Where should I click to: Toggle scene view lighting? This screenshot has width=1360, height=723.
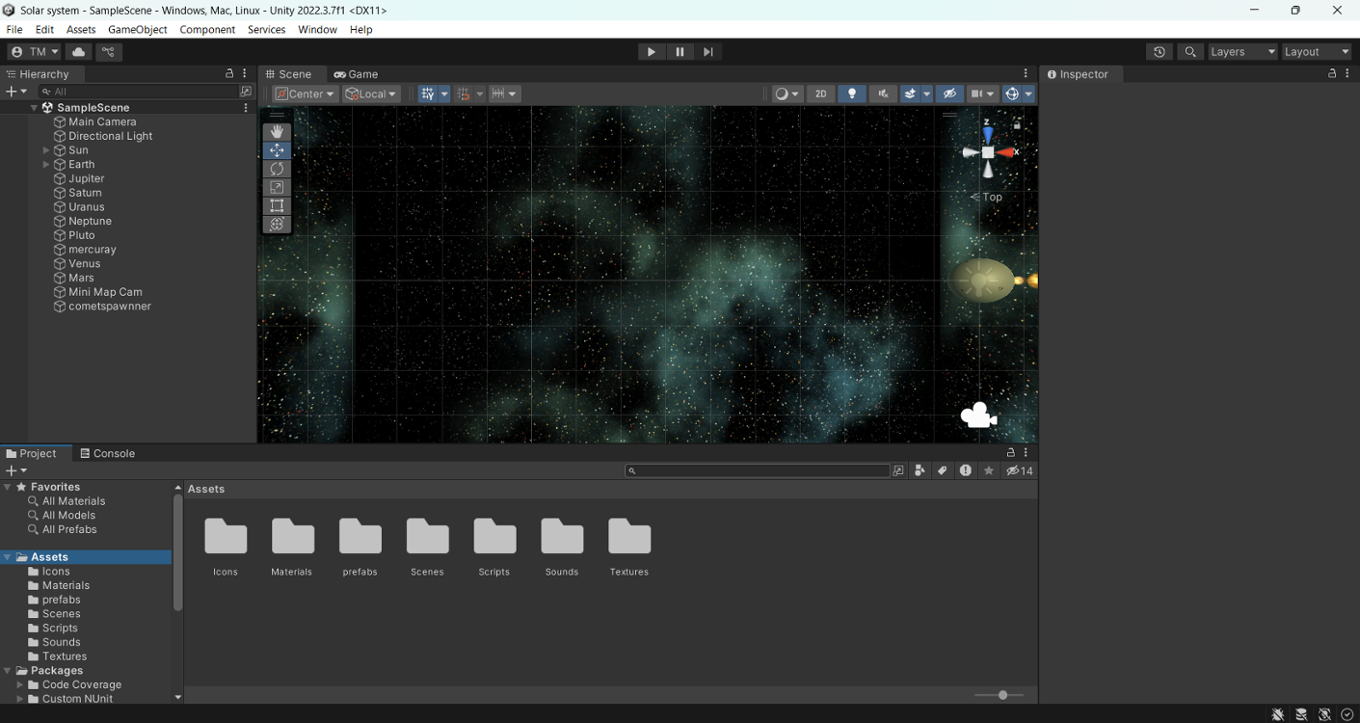click(852, 93)
